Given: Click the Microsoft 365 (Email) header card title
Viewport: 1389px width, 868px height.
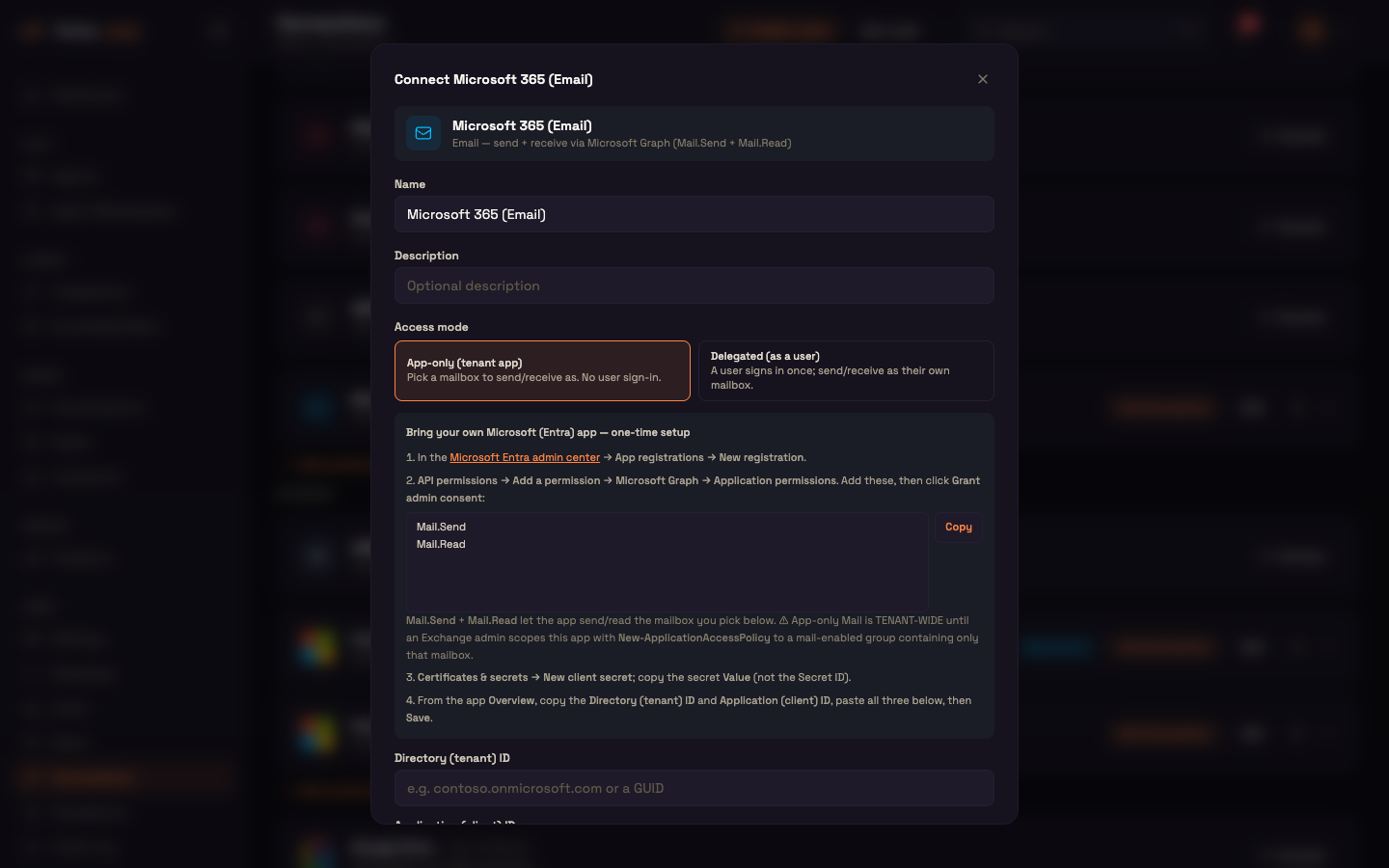Looking at the screenshot, I should click(522, 125).
